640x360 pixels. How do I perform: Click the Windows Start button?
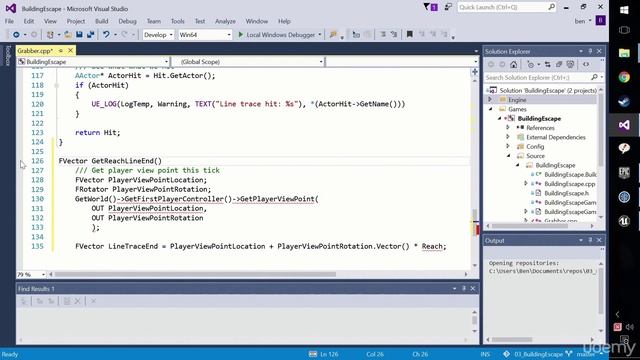tap(624, 10)
